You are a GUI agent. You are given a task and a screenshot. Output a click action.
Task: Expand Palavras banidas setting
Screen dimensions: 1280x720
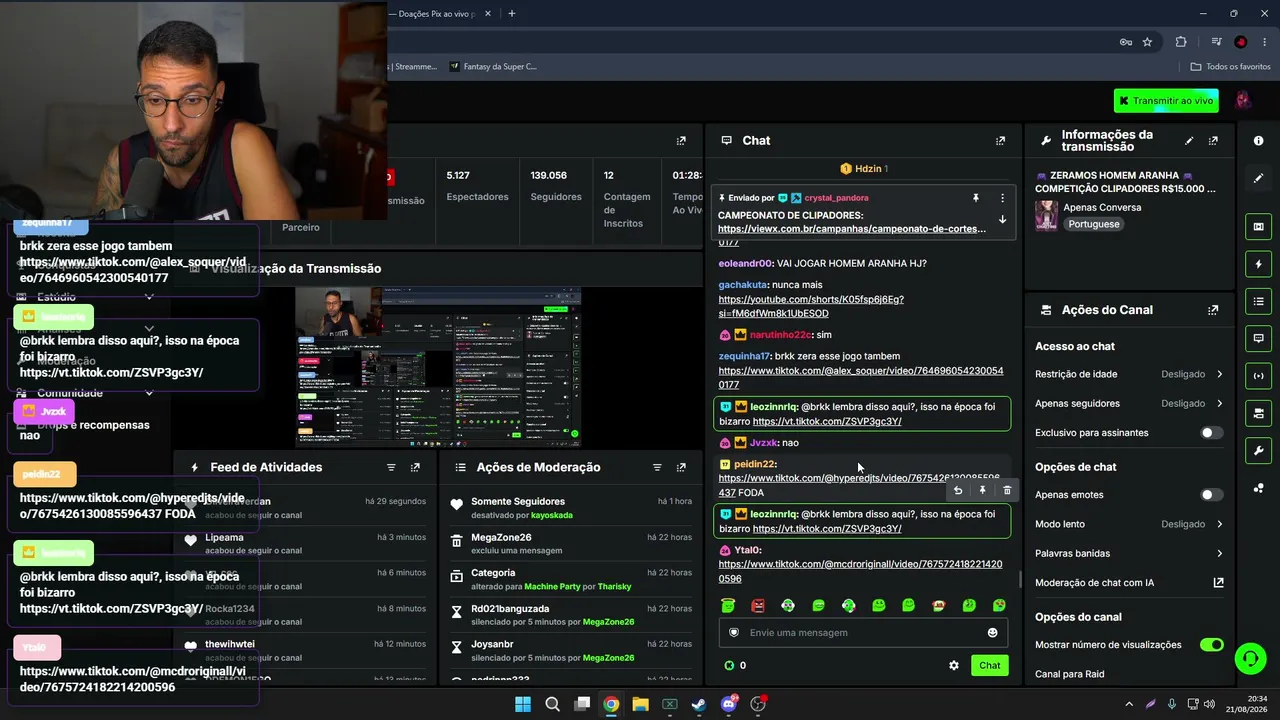tap(1129, 553)
